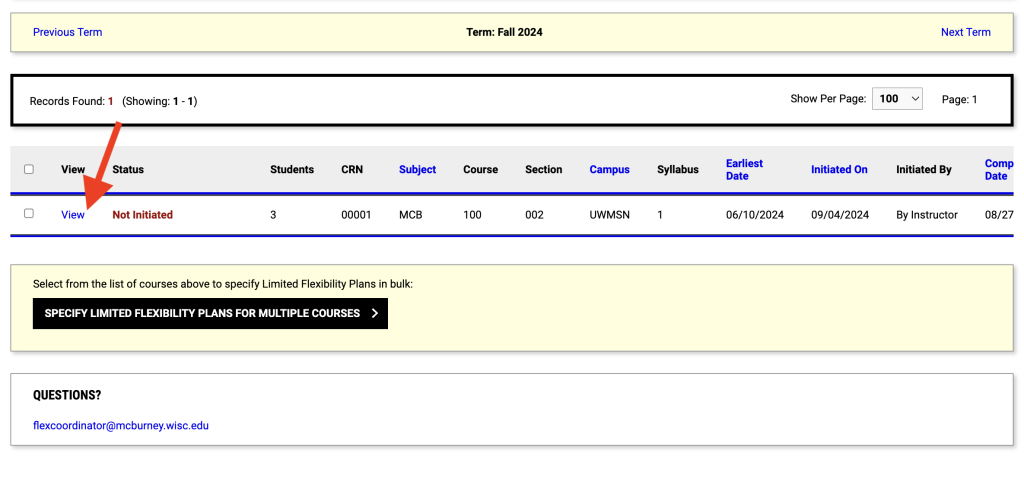
Task: Click the Initiated By column header
Action: [x=923, y=169]
